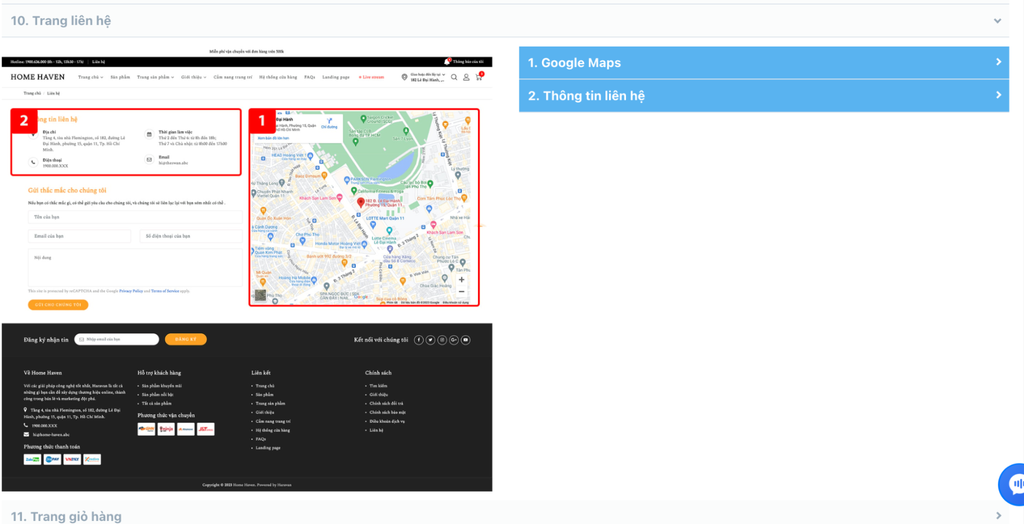Open the 'FAQs' navigation menu item
Viewport: 1024px width, 524px height.
(310, 77)
